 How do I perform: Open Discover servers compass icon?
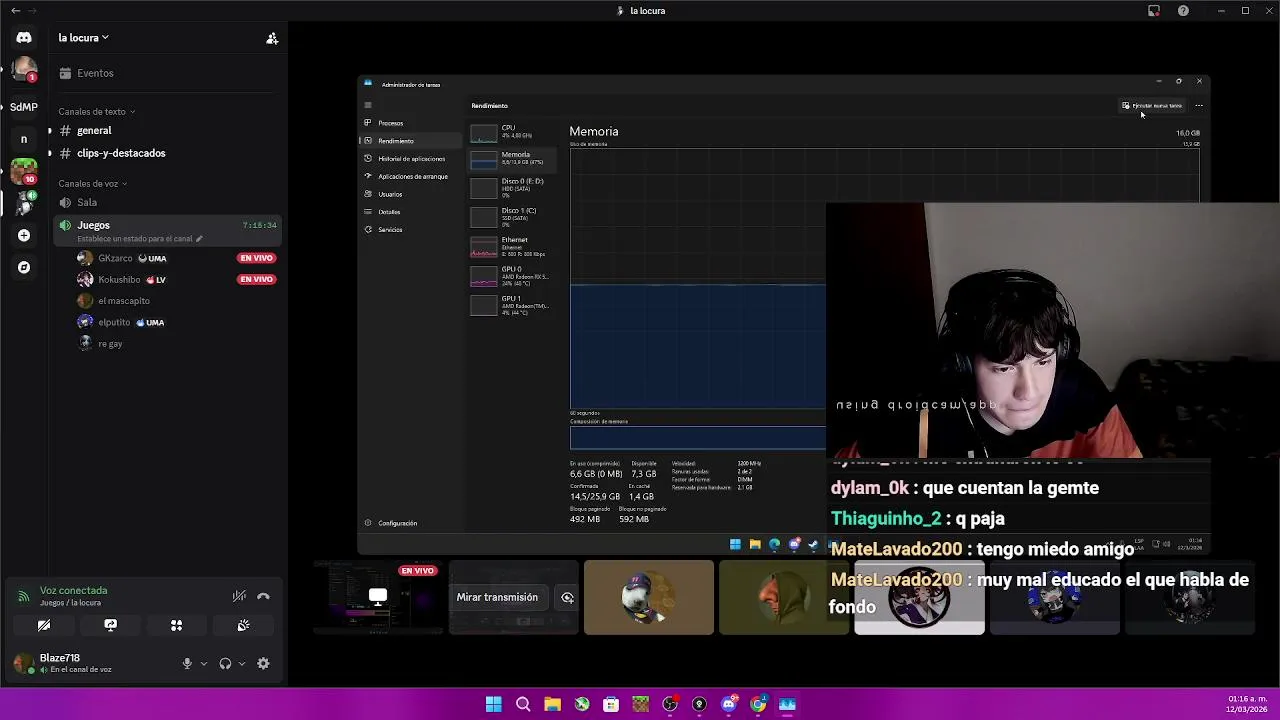(x=24, y=267)
